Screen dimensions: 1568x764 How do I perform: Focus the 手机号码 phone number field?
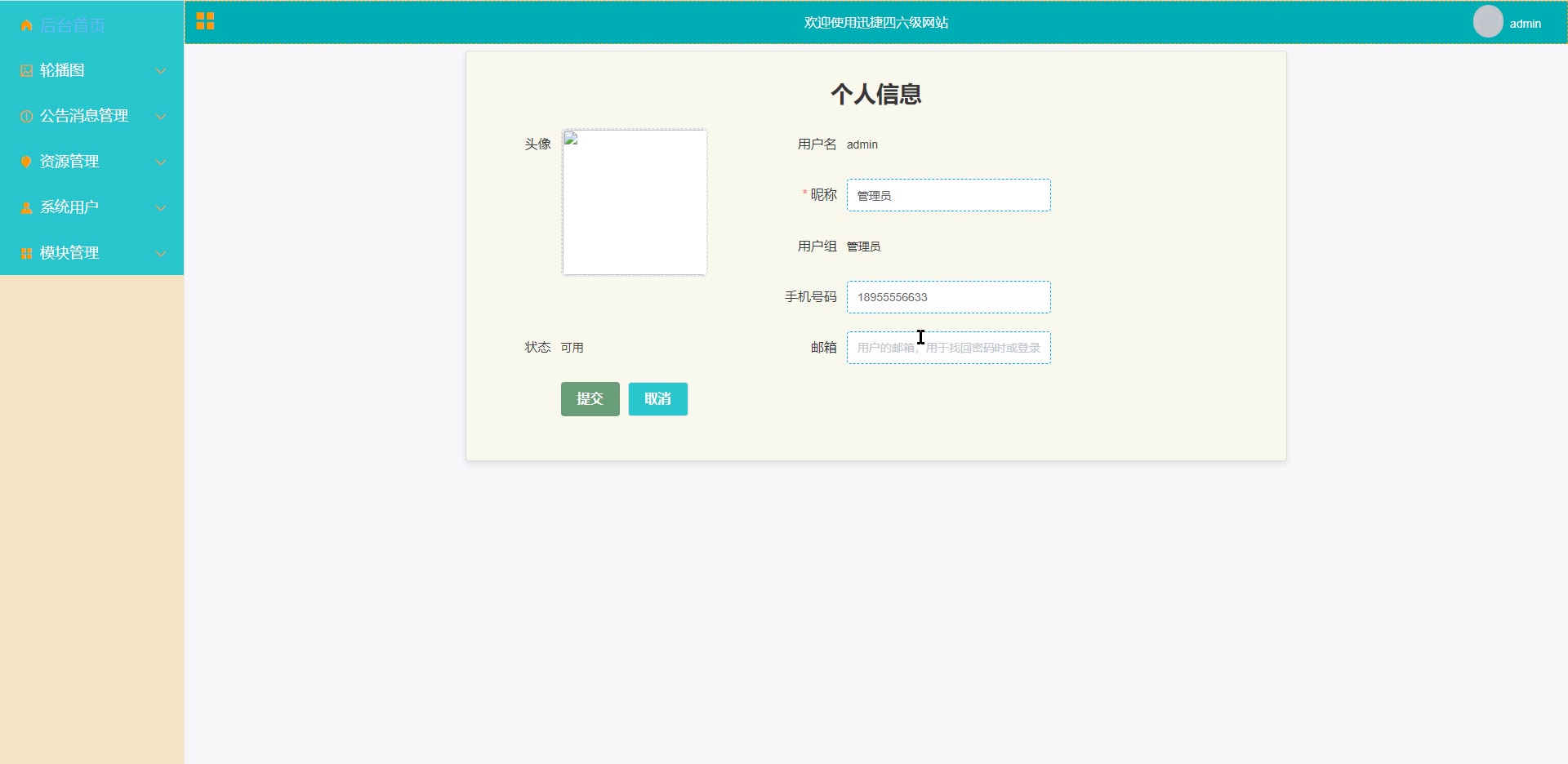click(948, 297)
